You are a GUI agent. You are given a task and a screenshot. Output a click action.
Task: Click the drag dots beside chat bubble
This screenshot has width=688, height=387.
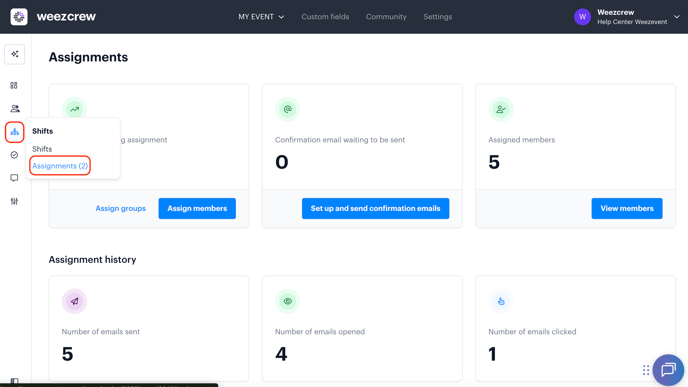(x=646, y=370)
